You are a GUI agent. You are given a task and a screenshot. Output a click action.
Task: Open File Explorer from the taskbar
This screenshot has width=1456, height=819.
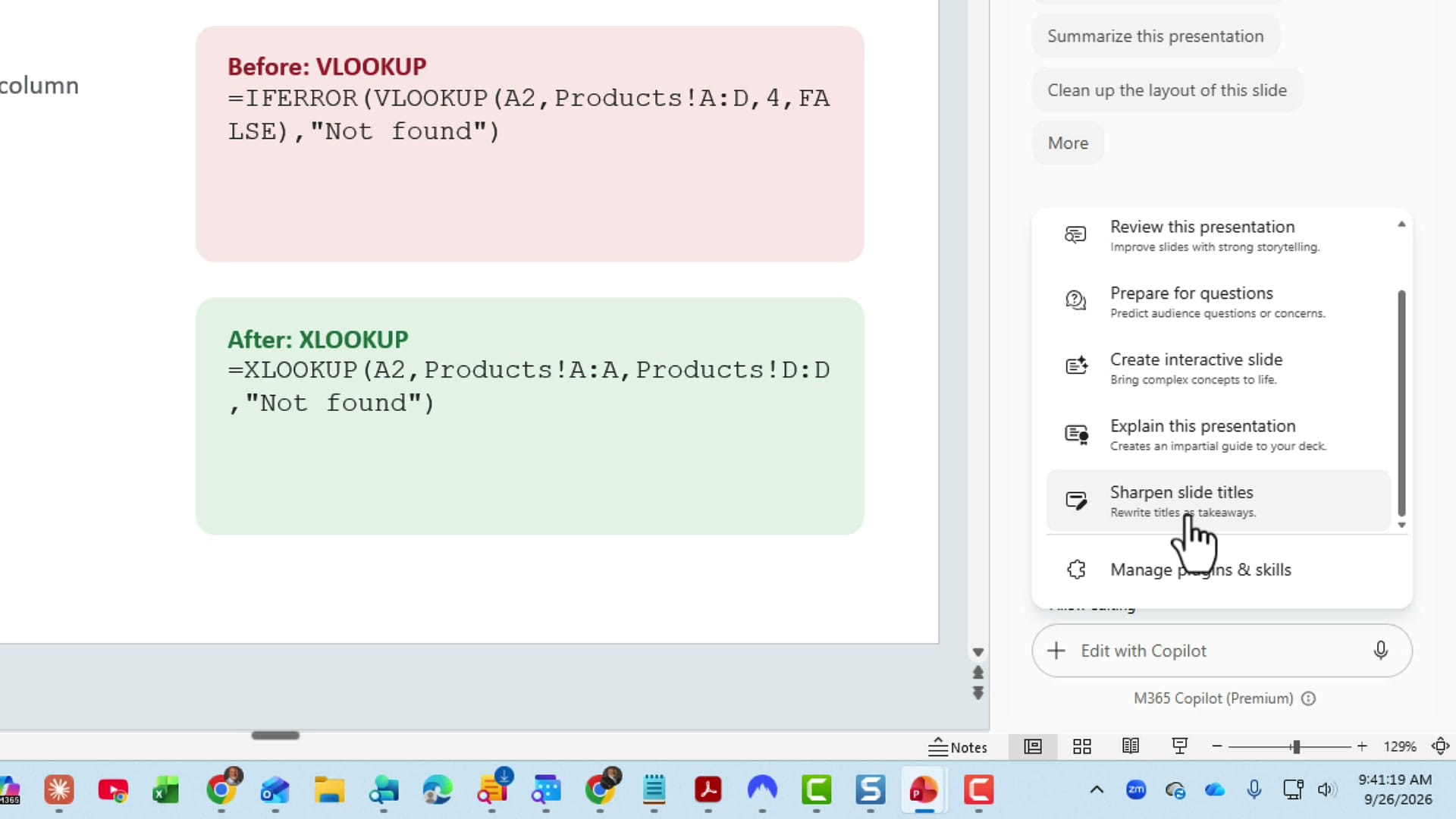(329, 790)
